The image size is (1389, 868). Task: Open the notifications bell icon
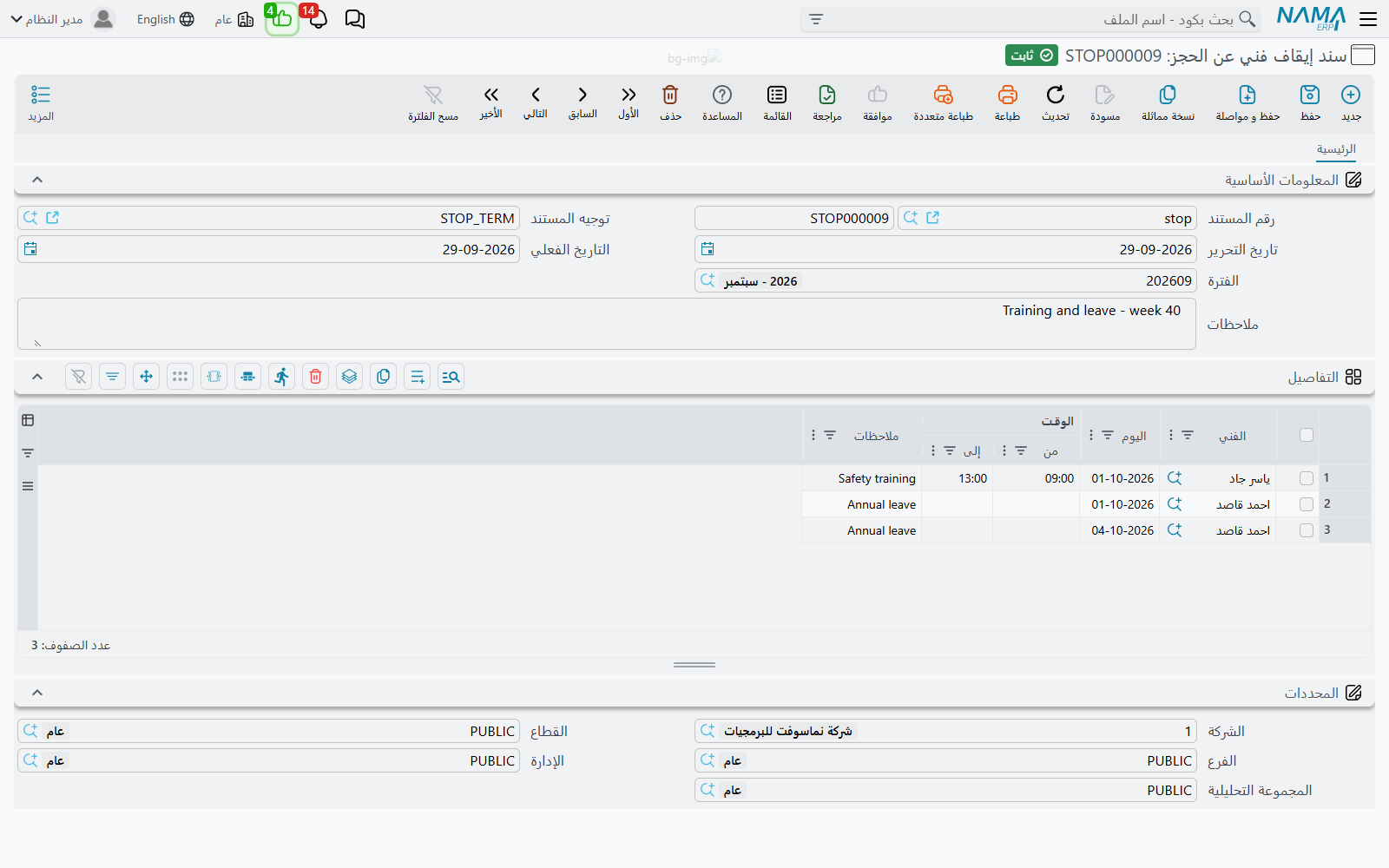[318, 19]
